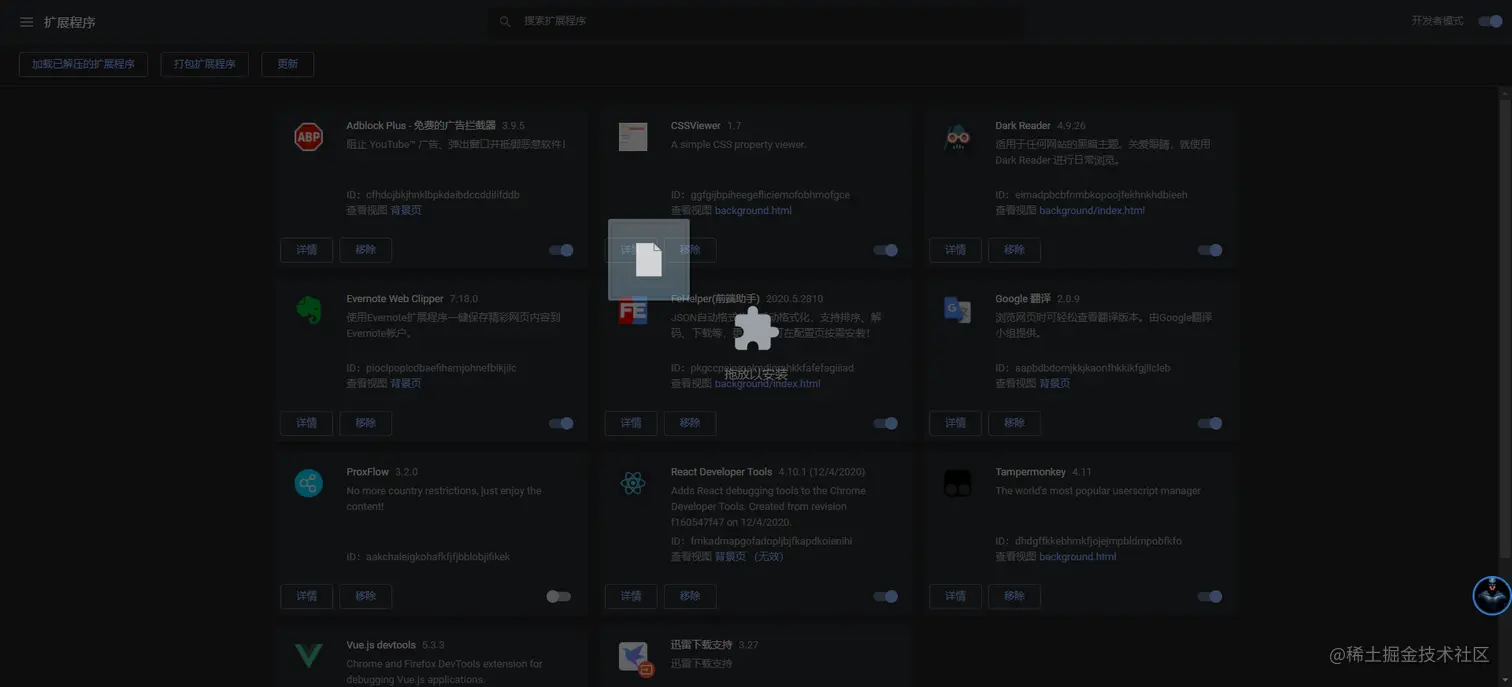Click the React Developer Tools icon
The image size is (1512, 687).
coord(633,483)
